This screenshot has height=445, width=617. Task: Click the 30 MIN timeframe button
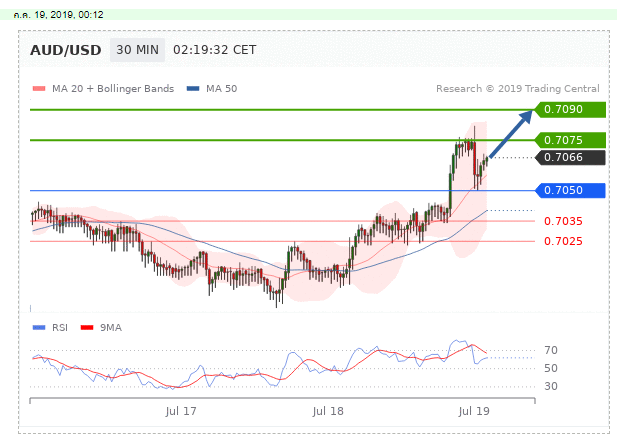(137, 50)
